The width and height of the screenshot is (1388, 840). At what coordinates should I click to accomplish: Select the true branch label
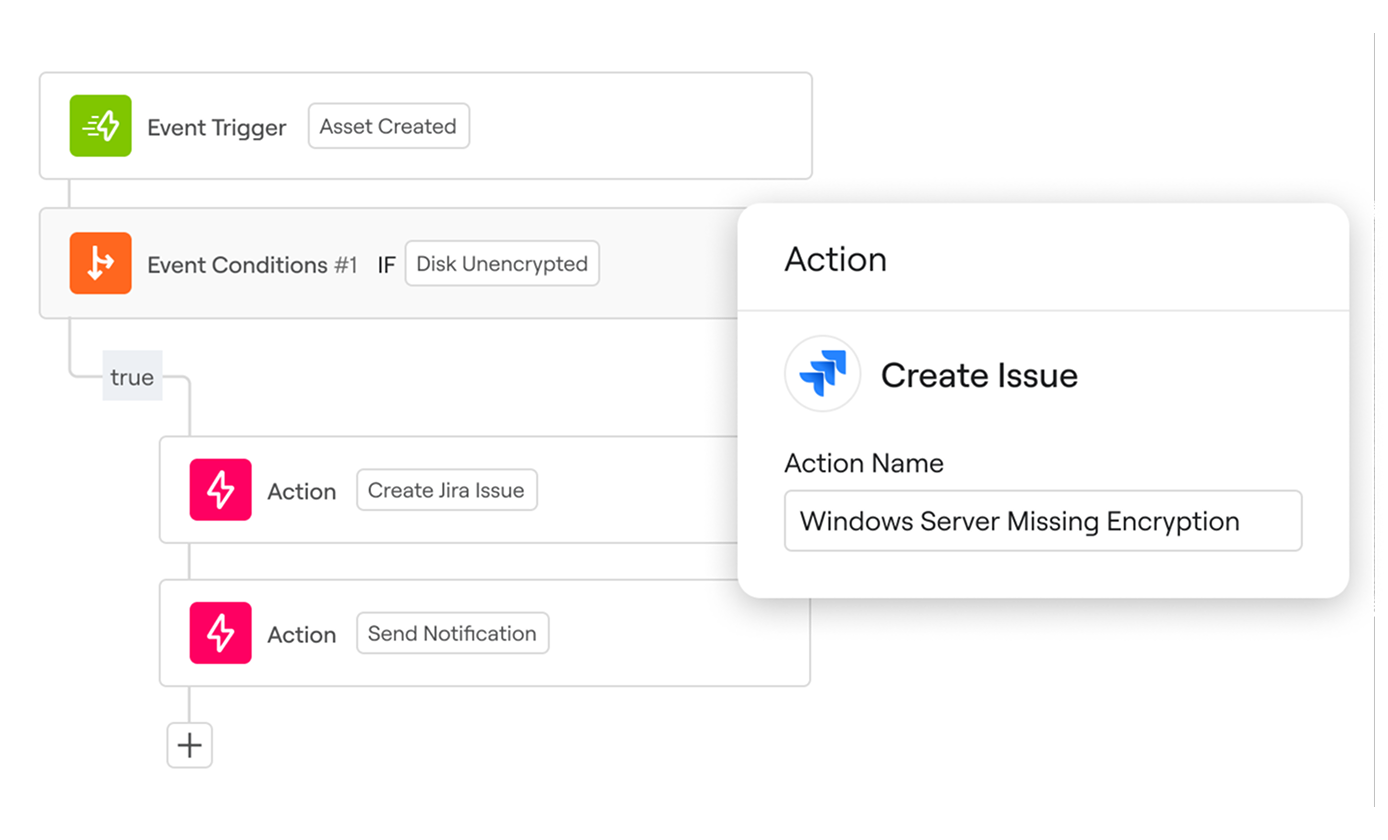[131, 376]
